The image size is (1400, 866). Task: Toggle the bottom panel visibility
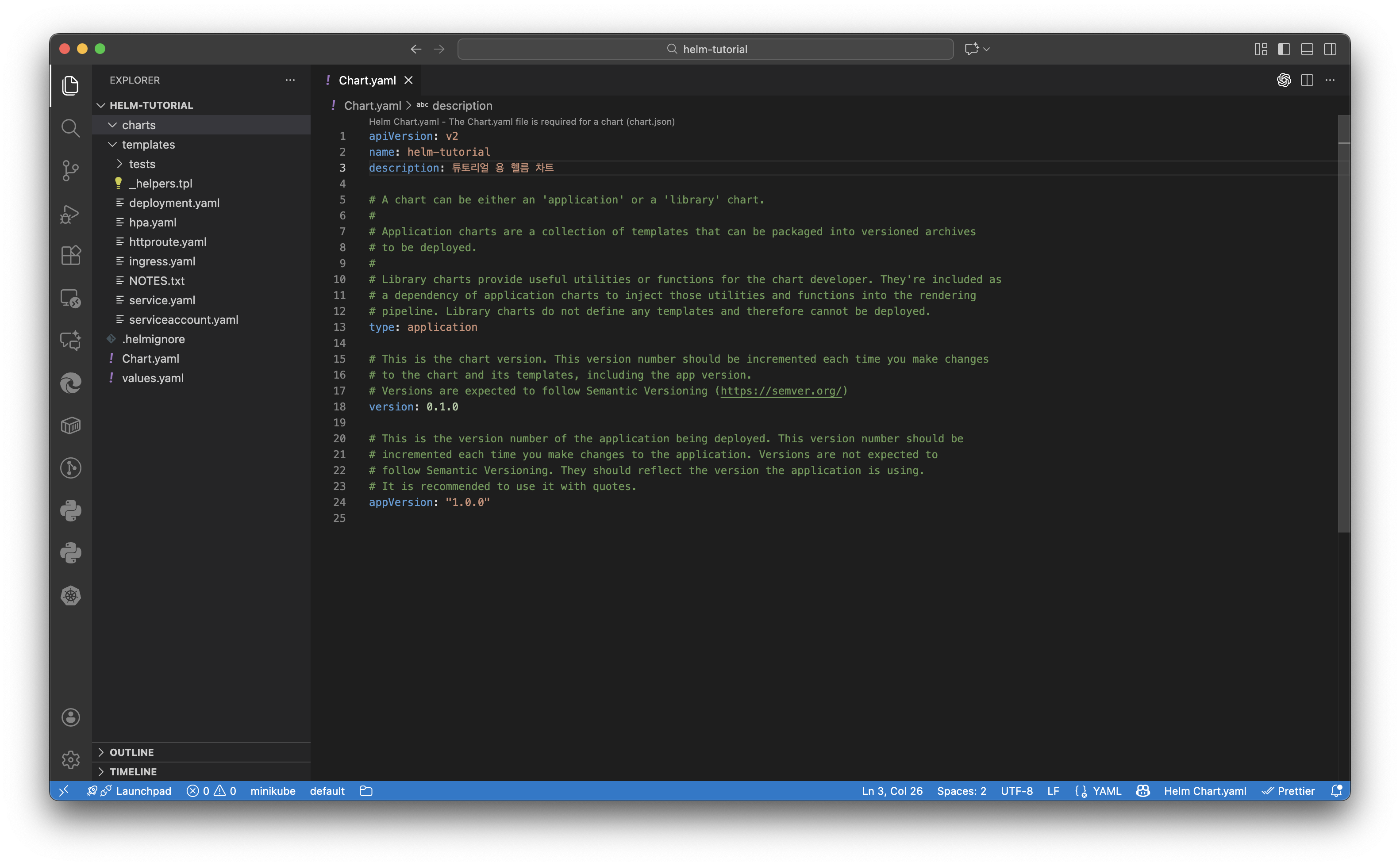tap(1307, 49)
